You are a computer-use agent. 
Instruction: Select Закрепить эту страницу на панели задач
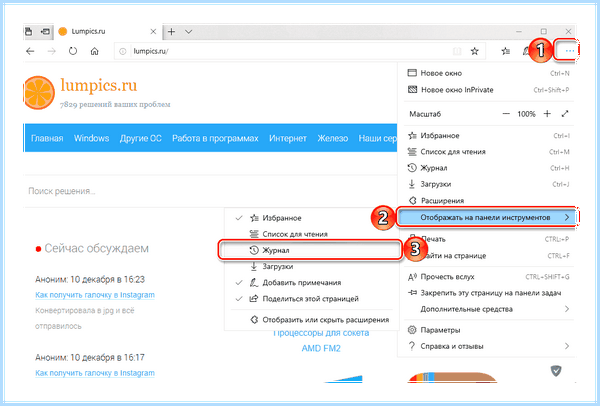(489, 293)
